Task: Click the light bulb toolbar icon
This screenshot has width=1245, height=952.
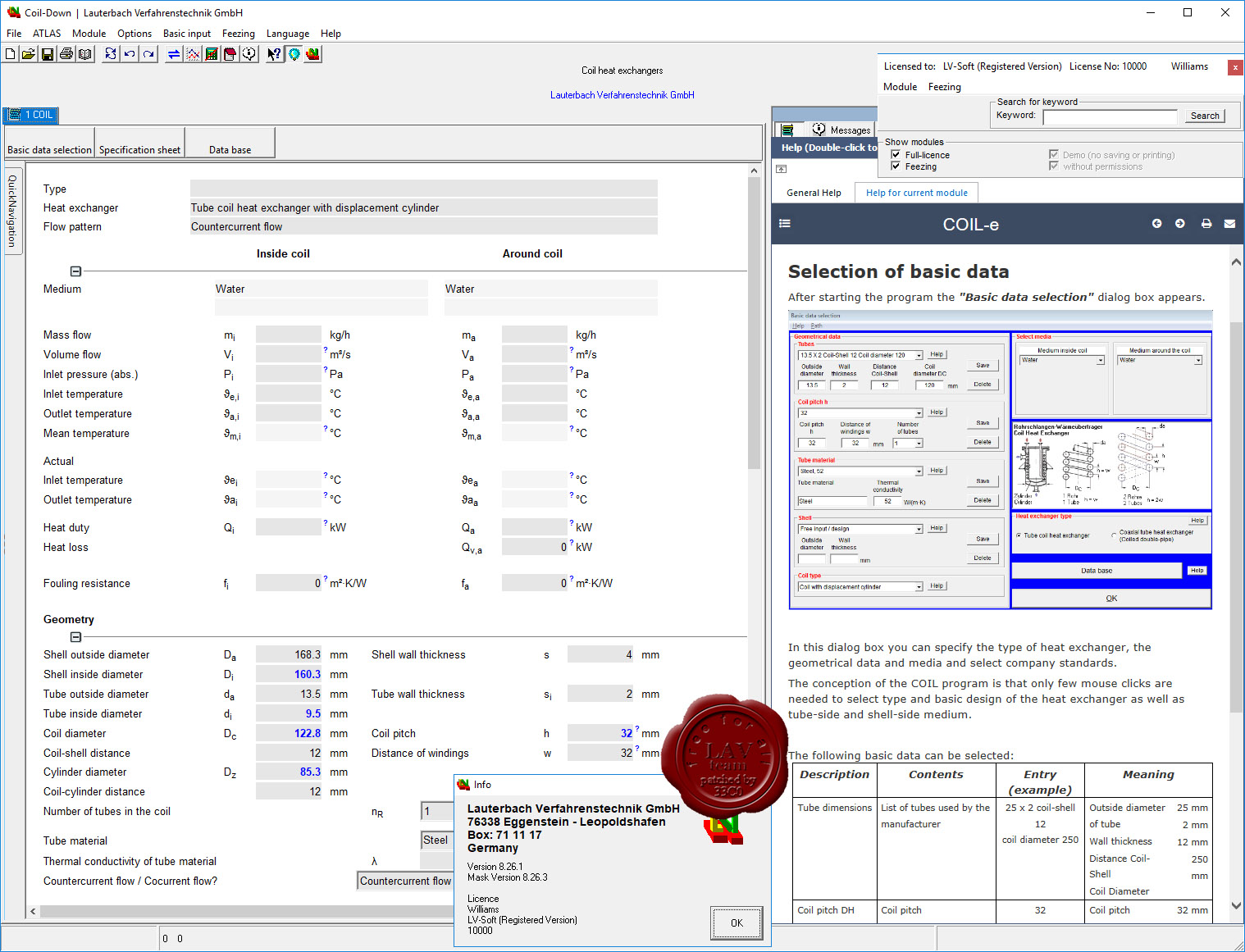Action: click(294, 54)
